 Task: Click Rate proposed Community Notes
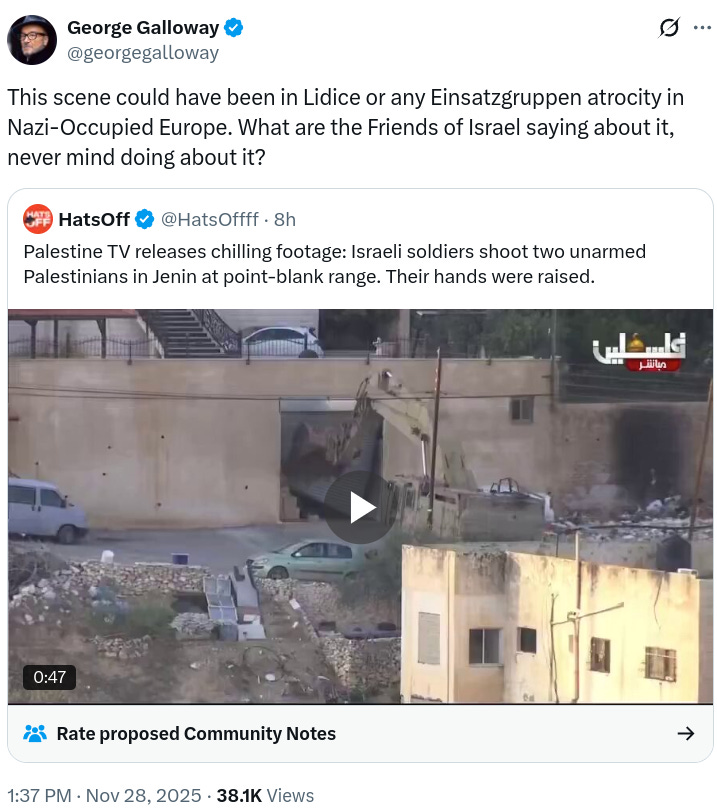pos(196,733)
